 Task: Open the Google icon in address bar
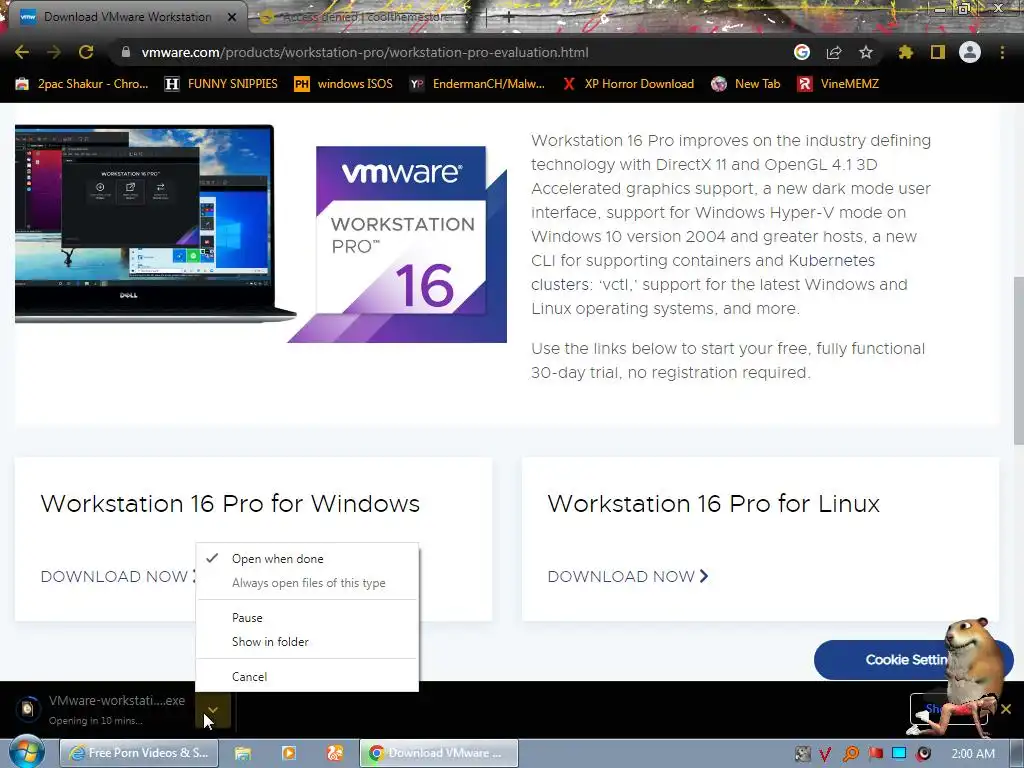802,52
